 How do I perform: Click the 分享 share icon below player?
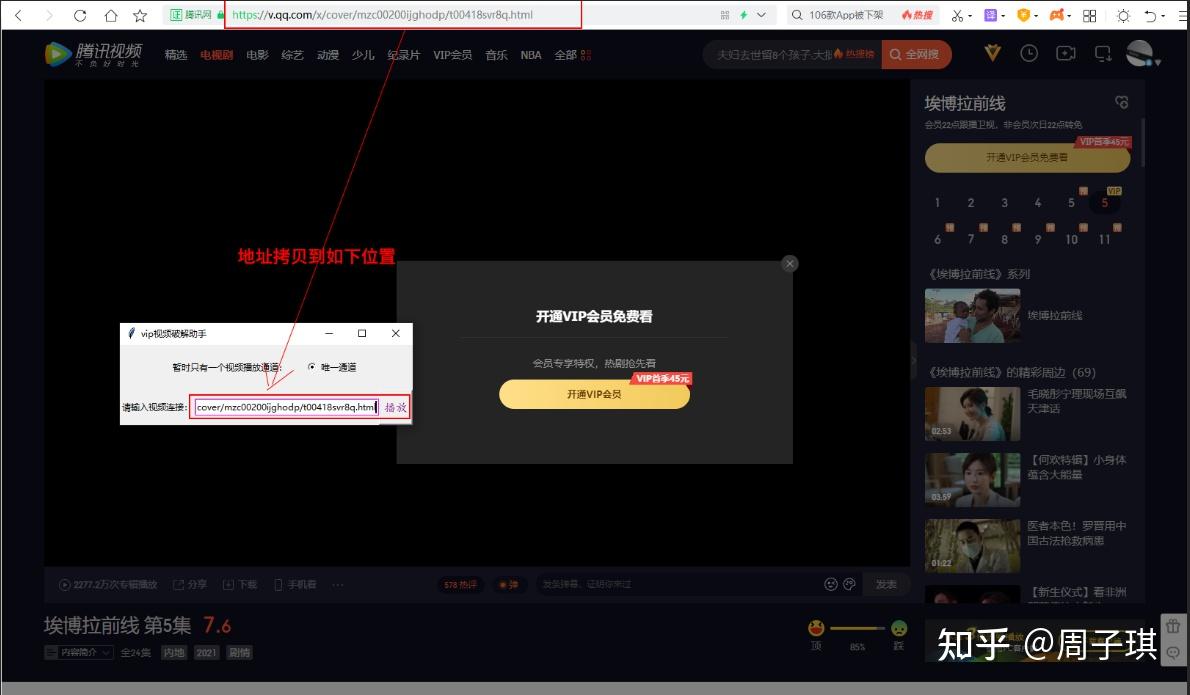pos(190,584)
